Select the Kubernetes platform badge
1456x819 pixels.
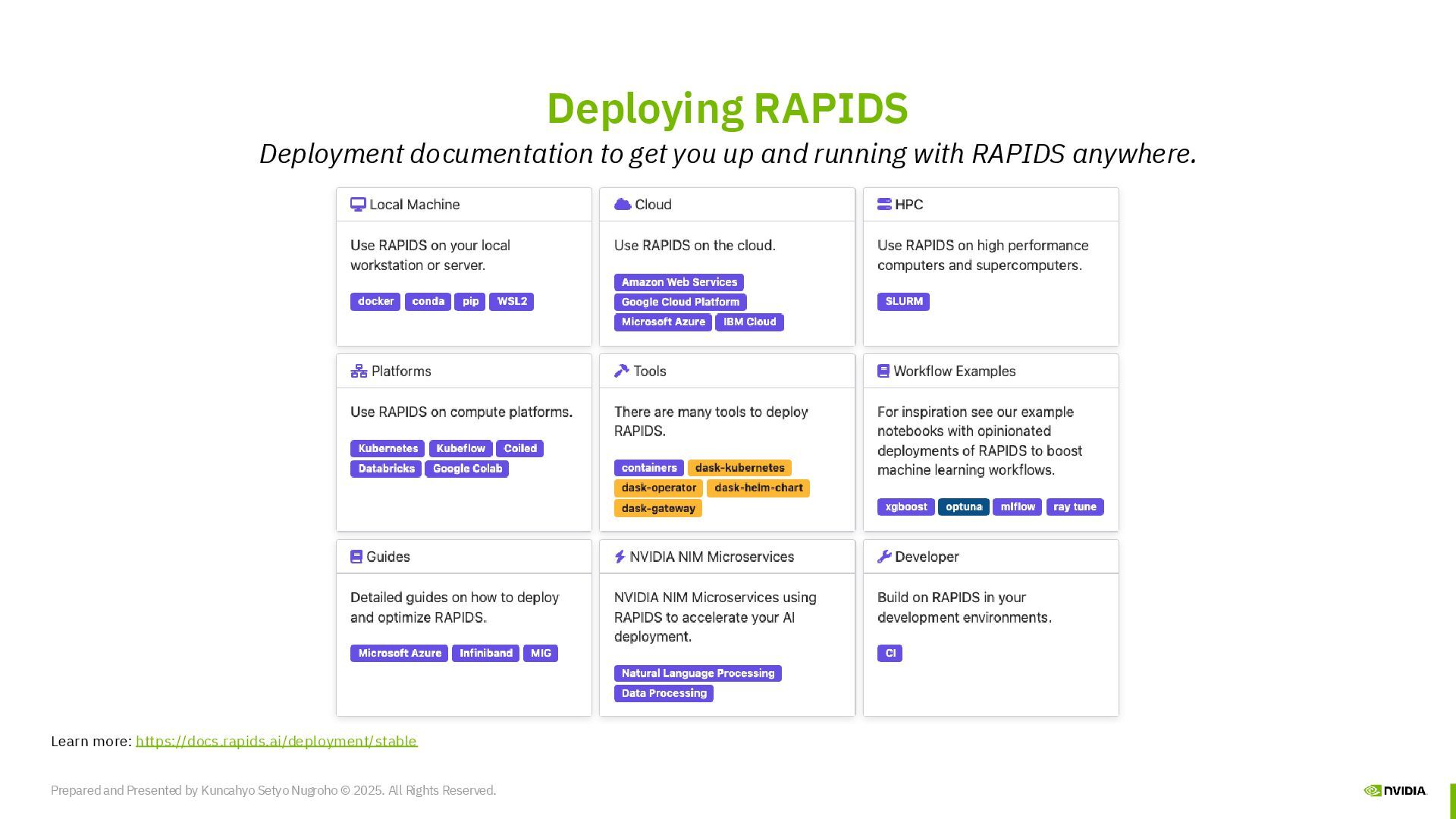point(388,449)
